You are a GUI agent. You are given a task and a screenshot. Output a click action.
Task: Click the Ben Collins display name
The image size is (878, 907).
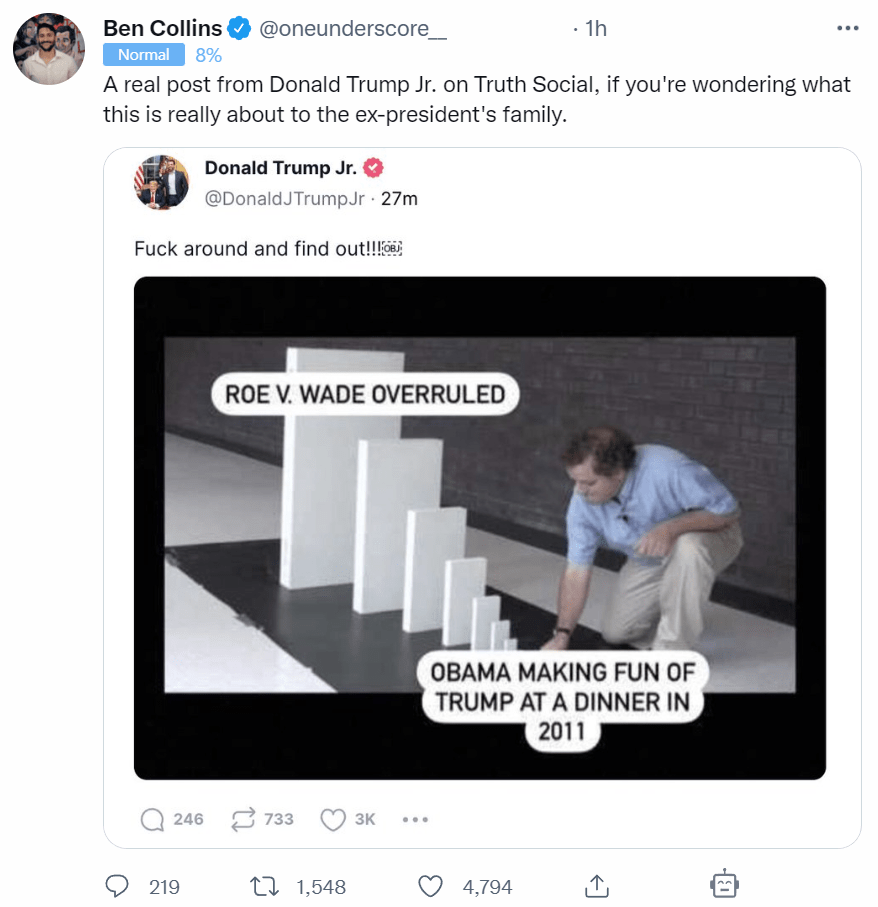(x=162, y=29)
